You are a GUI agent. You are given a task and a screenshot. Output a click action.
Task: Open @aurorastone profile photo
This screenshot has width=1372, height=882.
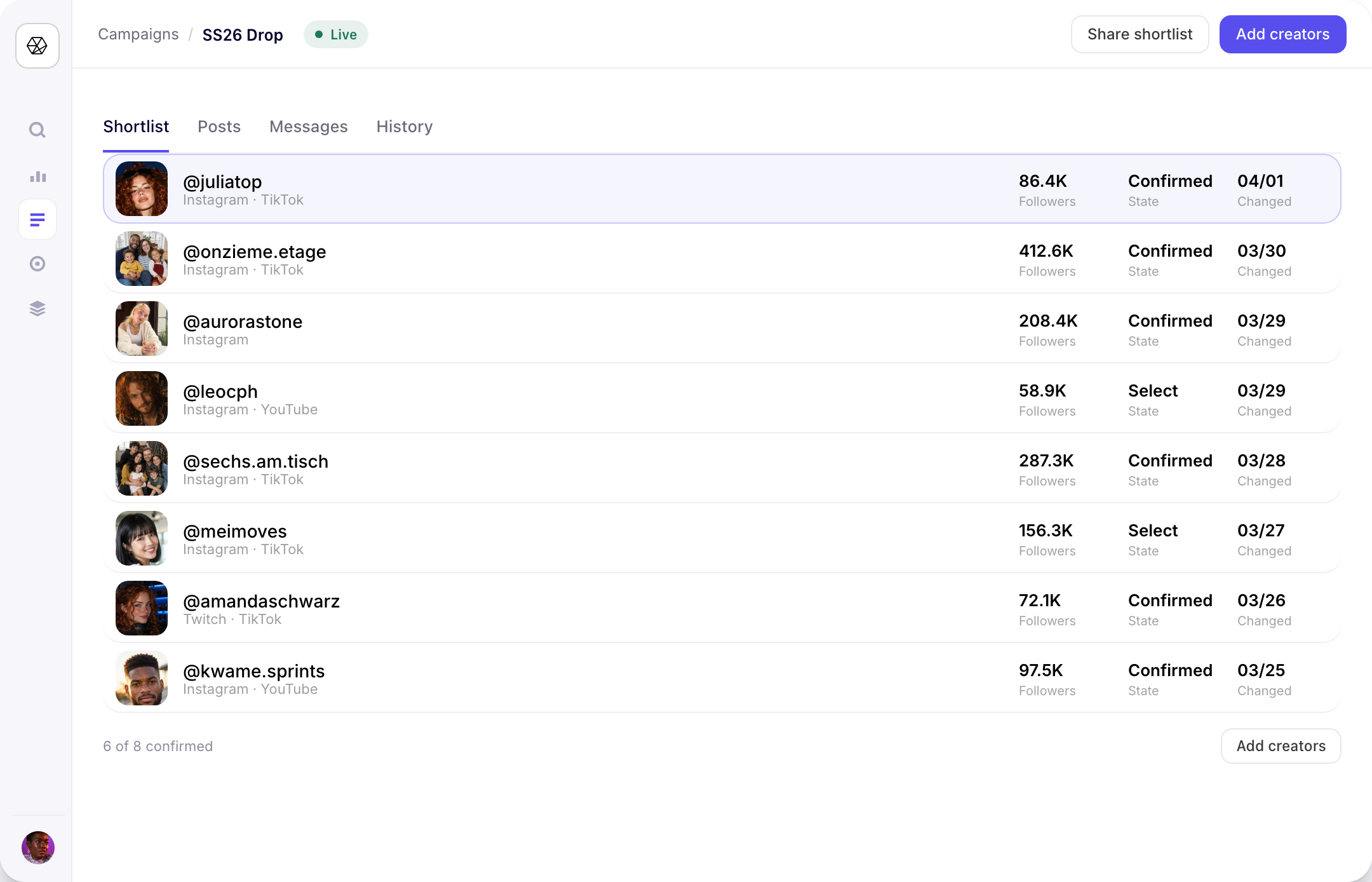pyautogui.click(x=142, y=329)
